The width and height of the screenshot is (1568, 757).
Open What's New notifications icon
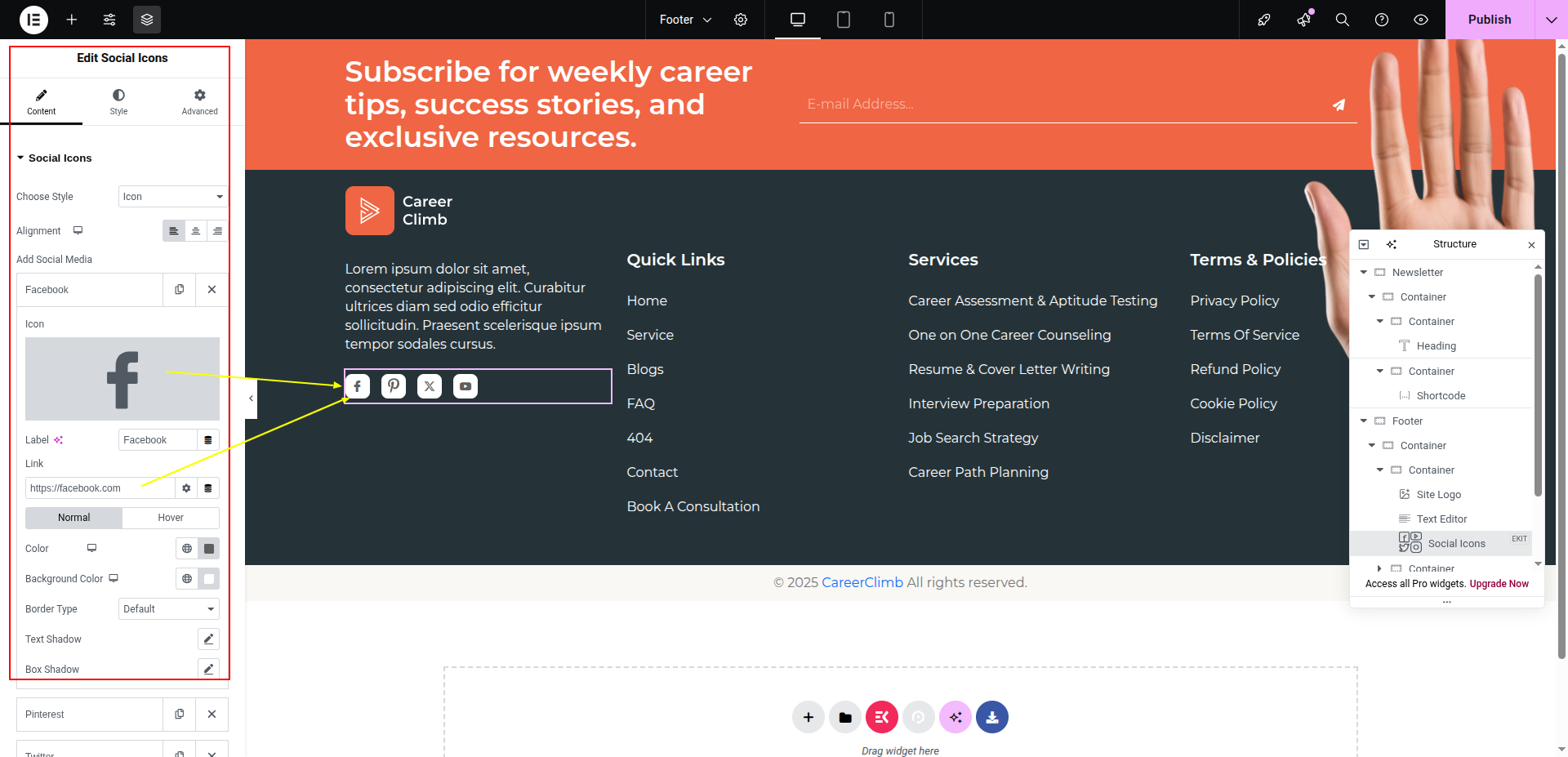click(1303, 20)
